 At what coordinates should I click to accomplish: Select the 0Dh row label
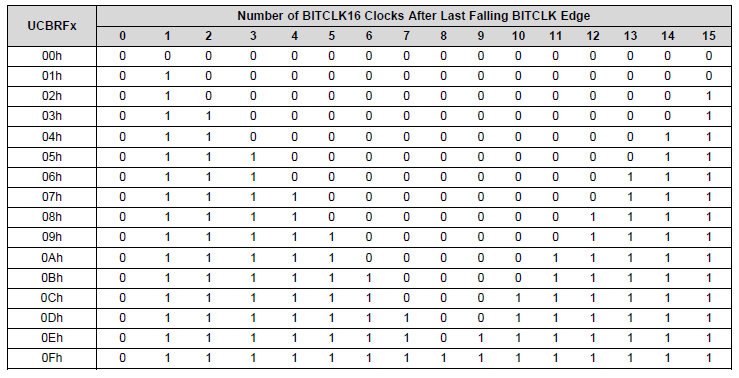pyautogui.click(x=52, y=318)
